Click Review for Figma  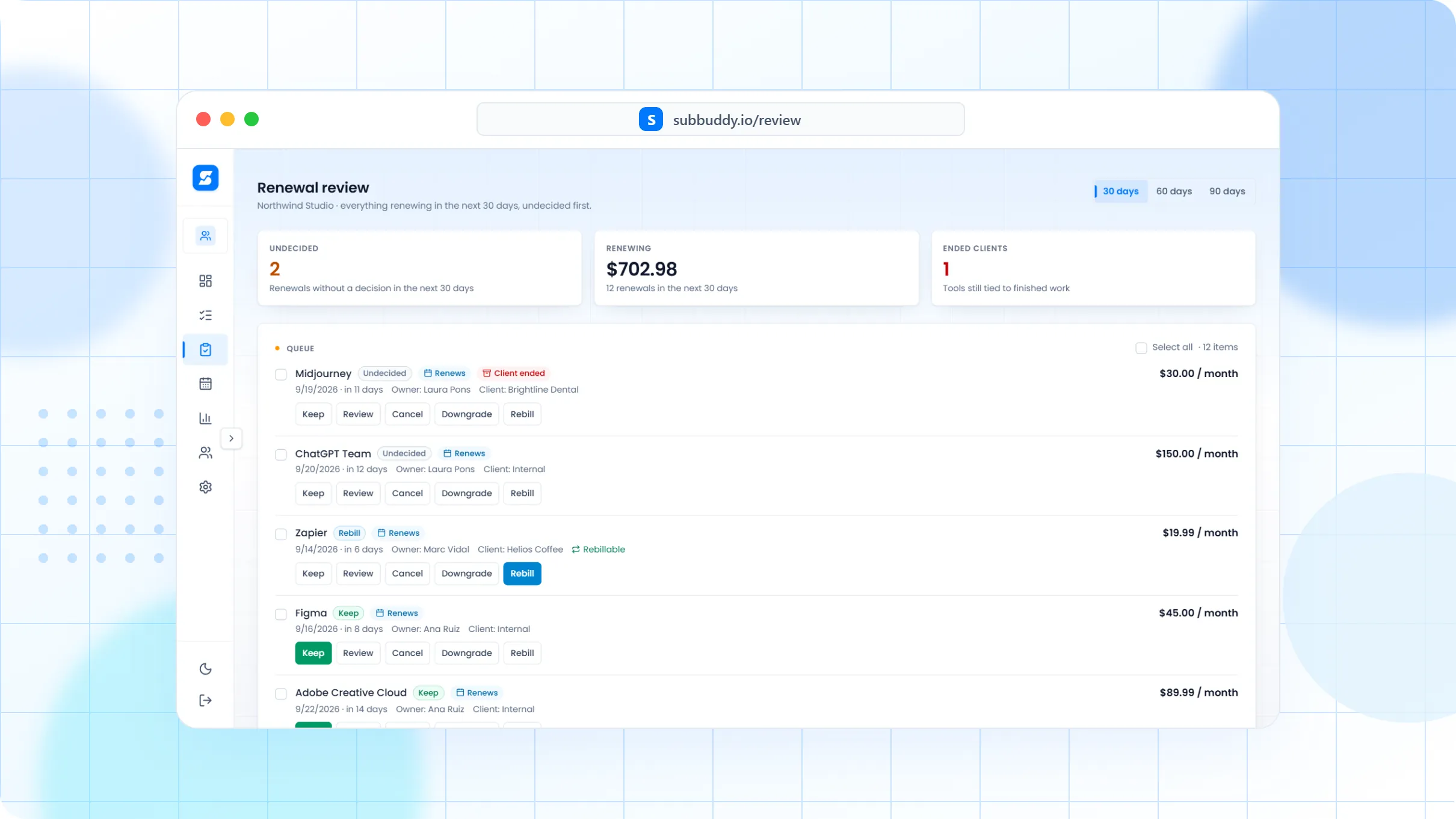358,653
